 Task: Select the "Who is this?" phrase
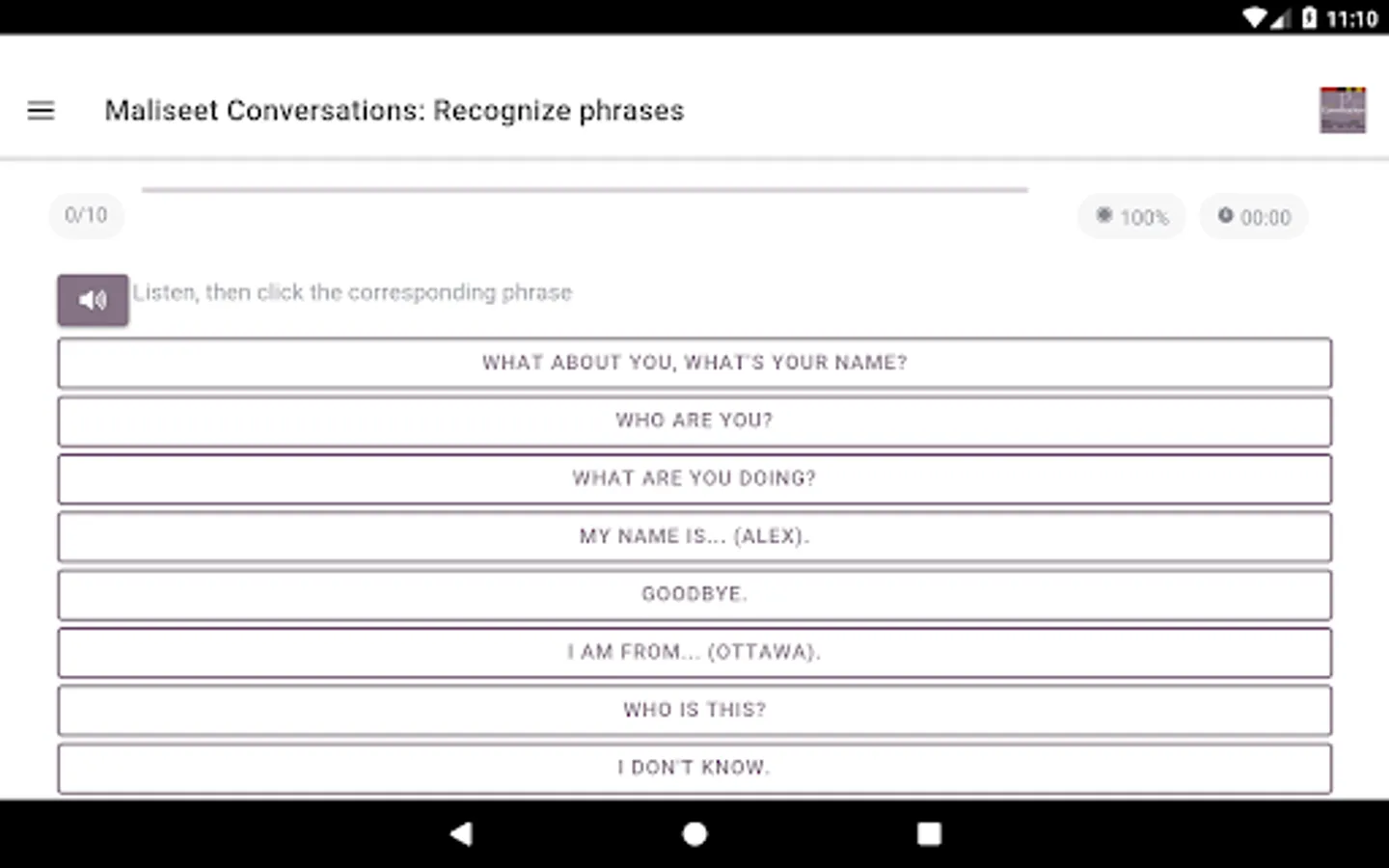[694, 710]
